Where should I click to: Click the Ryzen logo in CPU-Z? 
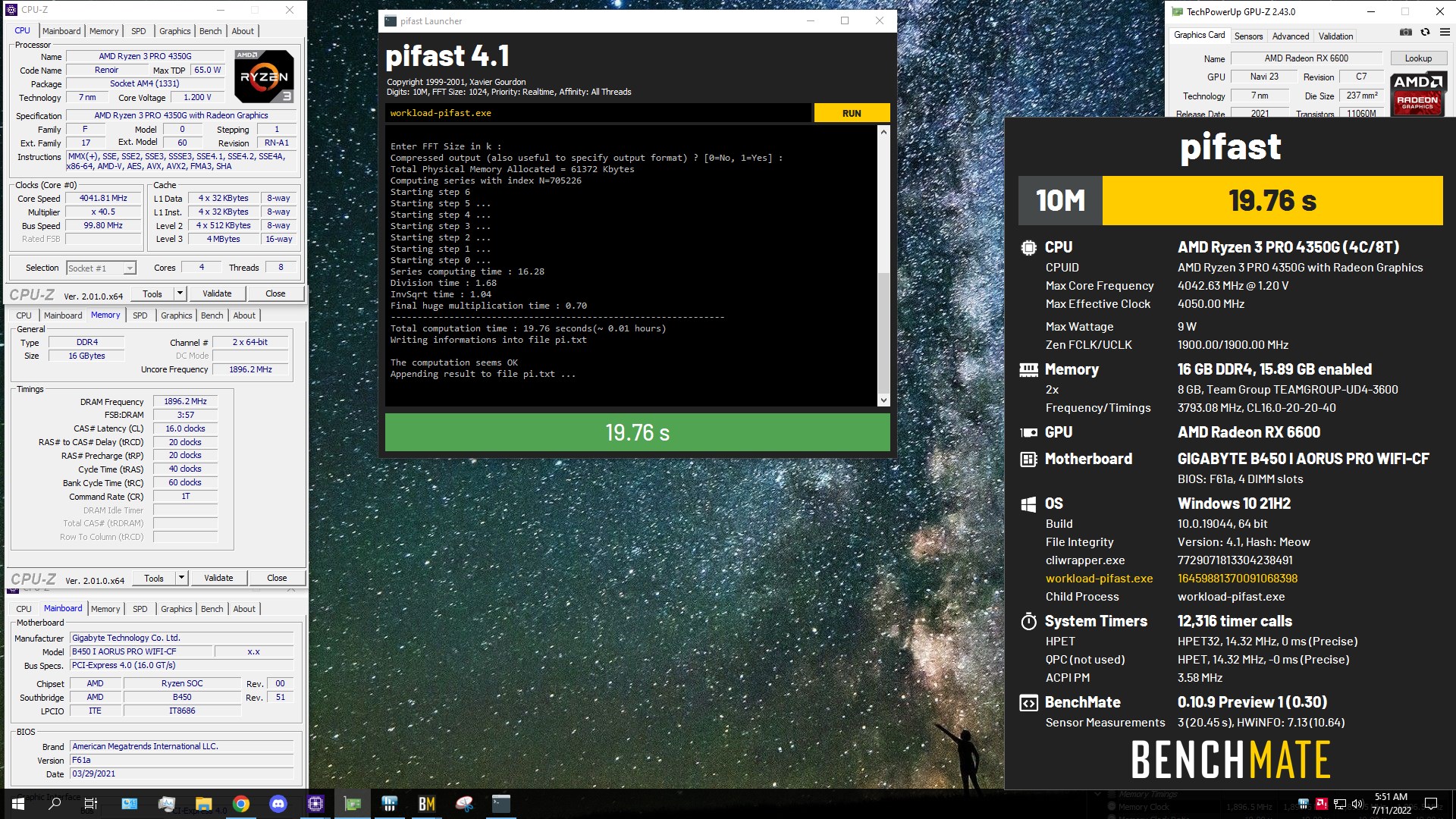coord(264,77)
